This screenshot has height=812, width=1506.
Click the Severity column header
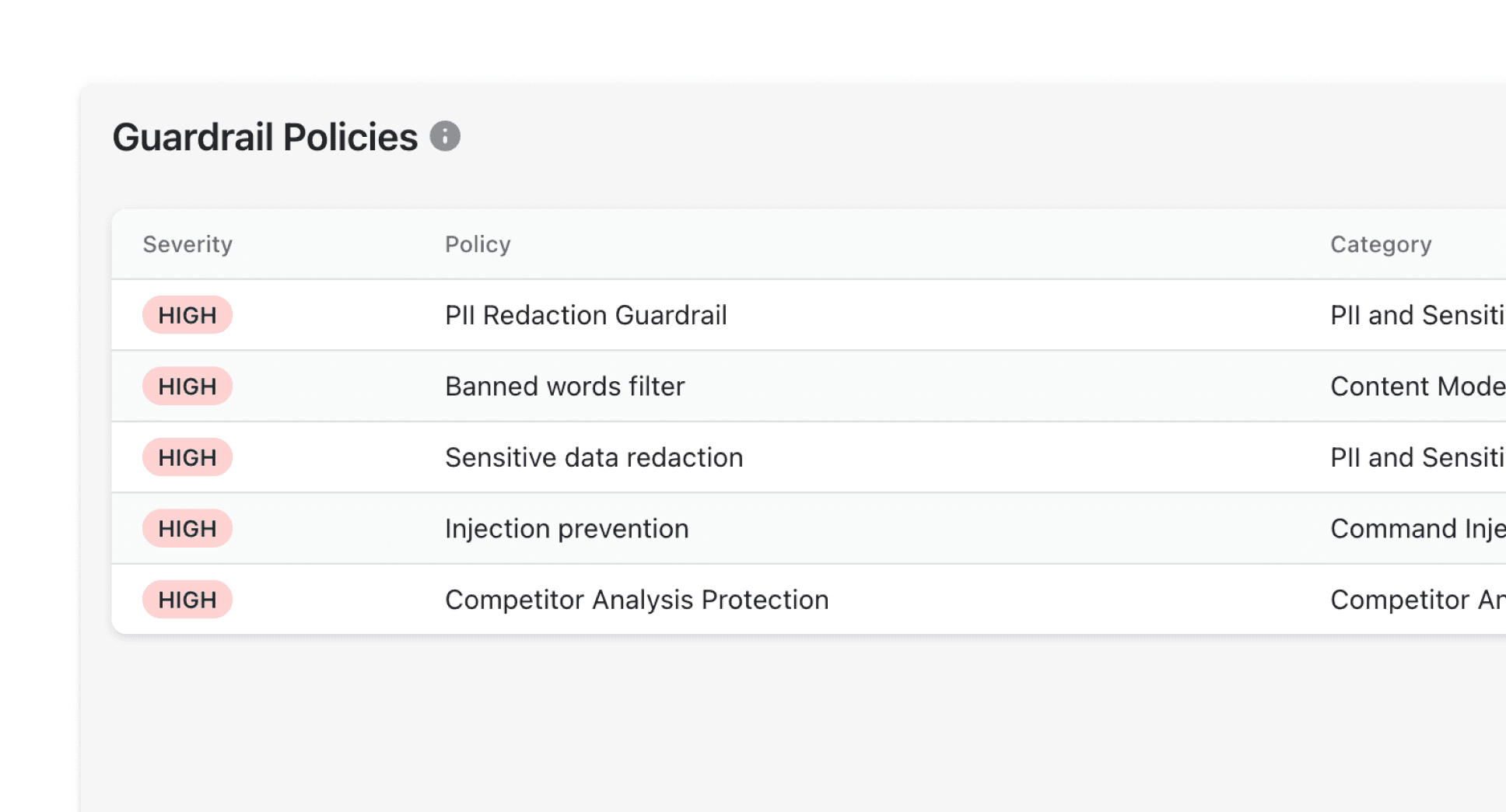pos(187,244)
